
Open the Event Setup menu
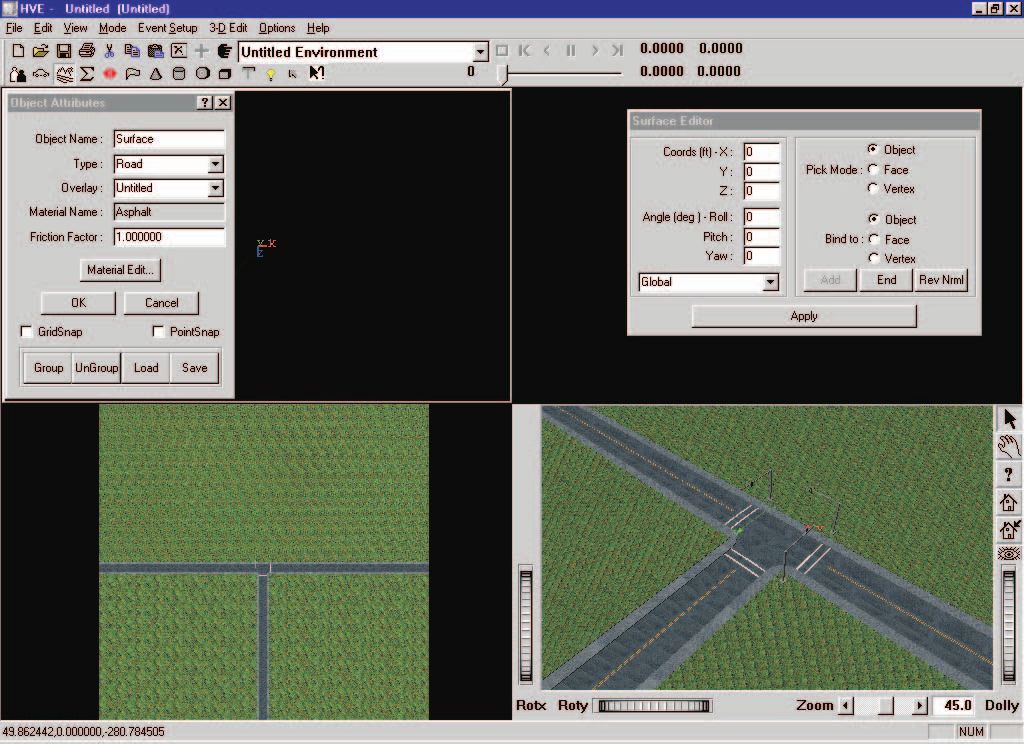[x=167, y=28]
